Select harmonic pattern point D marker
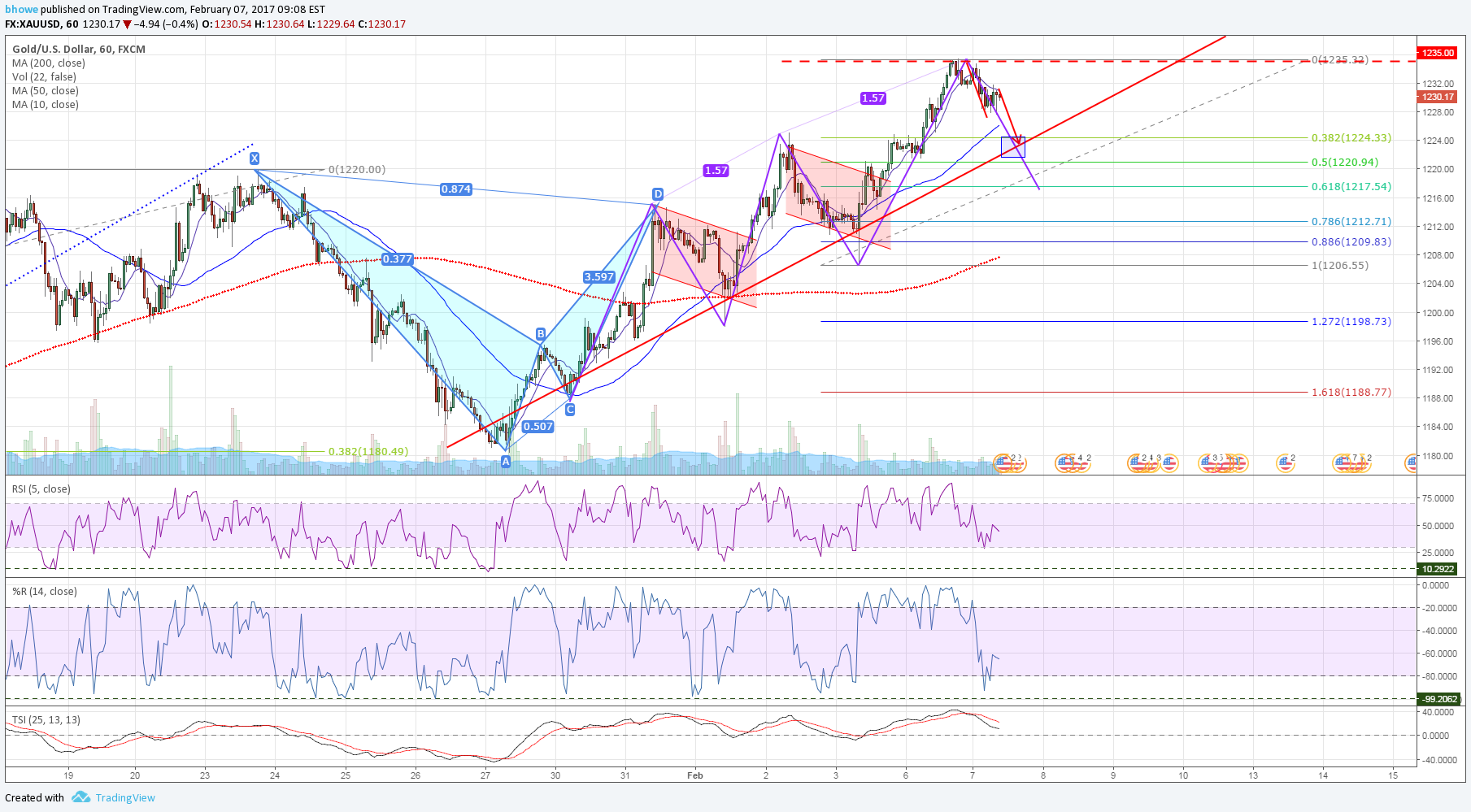The image size is (1471, 812). [658, 194]
